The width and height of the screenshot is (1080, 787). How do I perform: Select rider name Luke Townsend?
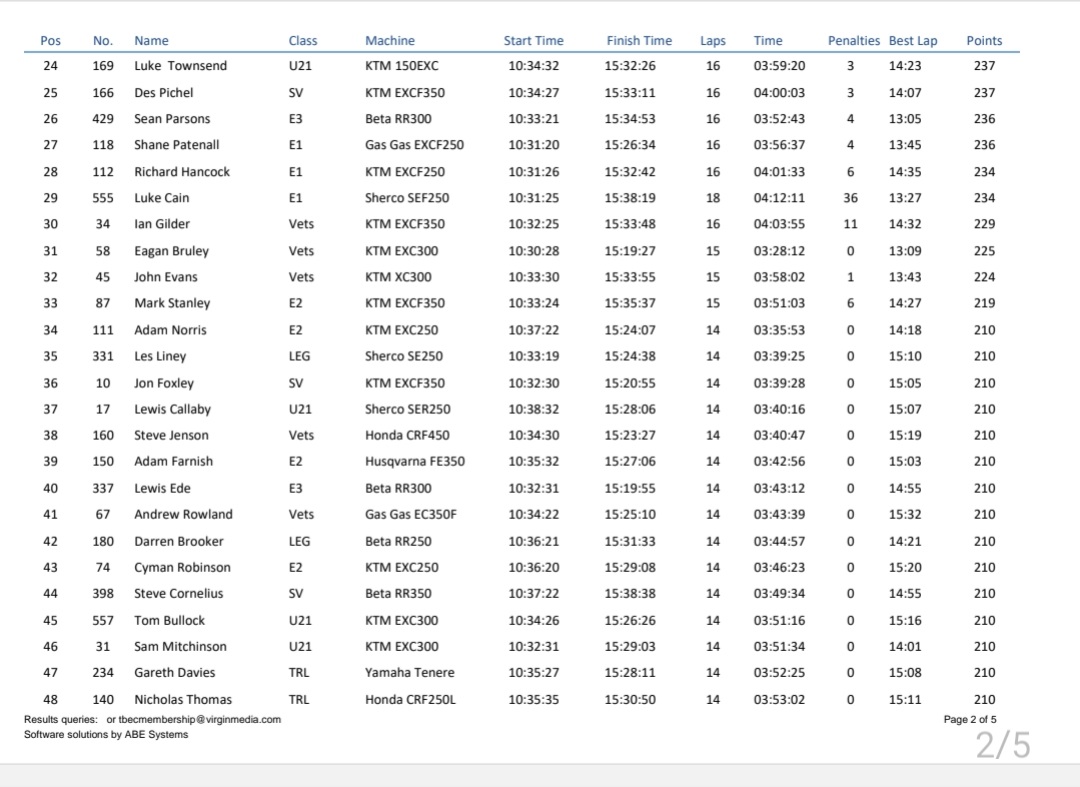pos(180,66)
